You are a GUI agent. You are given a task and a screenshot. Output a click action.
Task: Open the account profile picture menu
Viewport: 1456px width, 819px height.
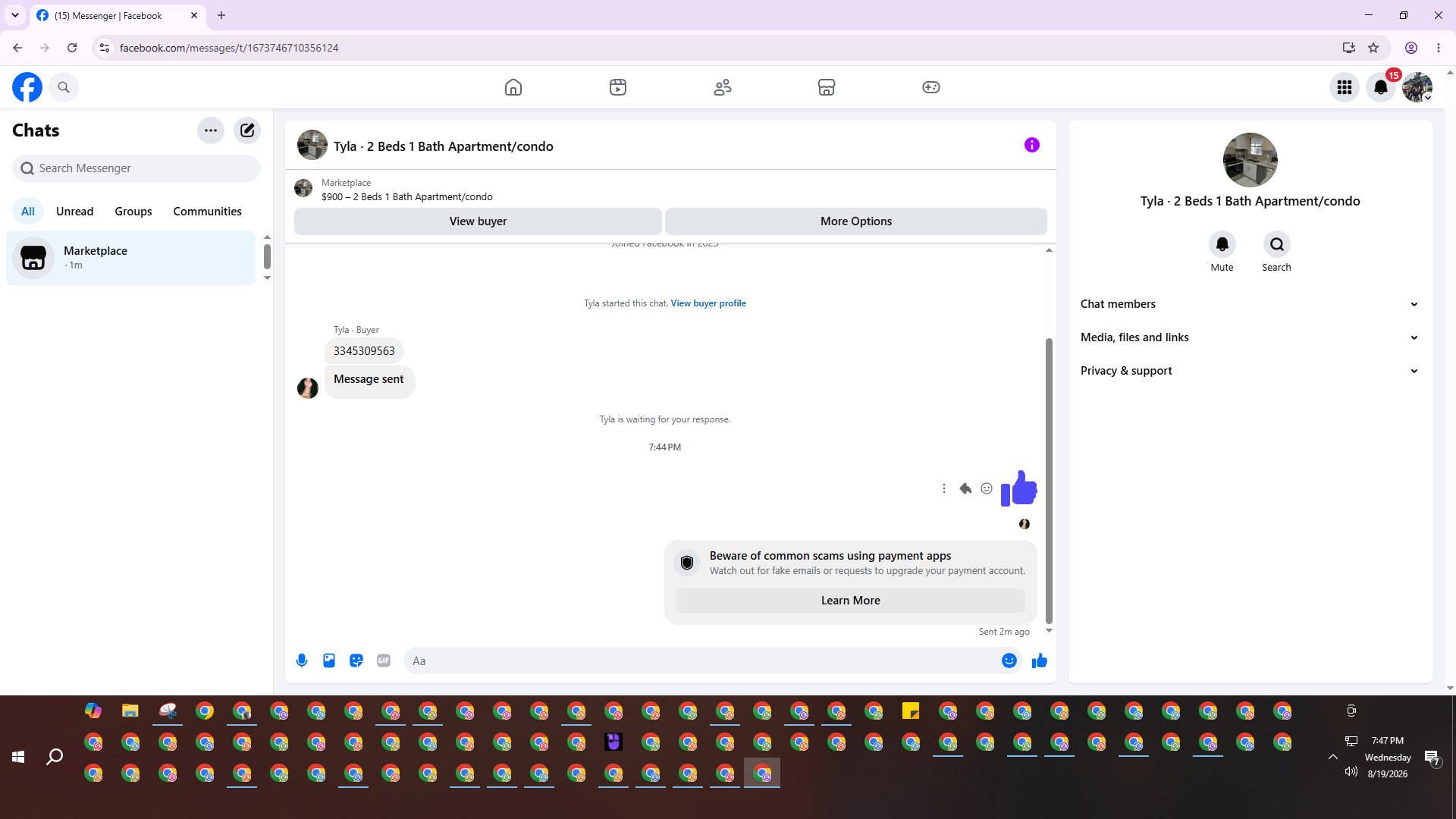tap(1417, 87)
